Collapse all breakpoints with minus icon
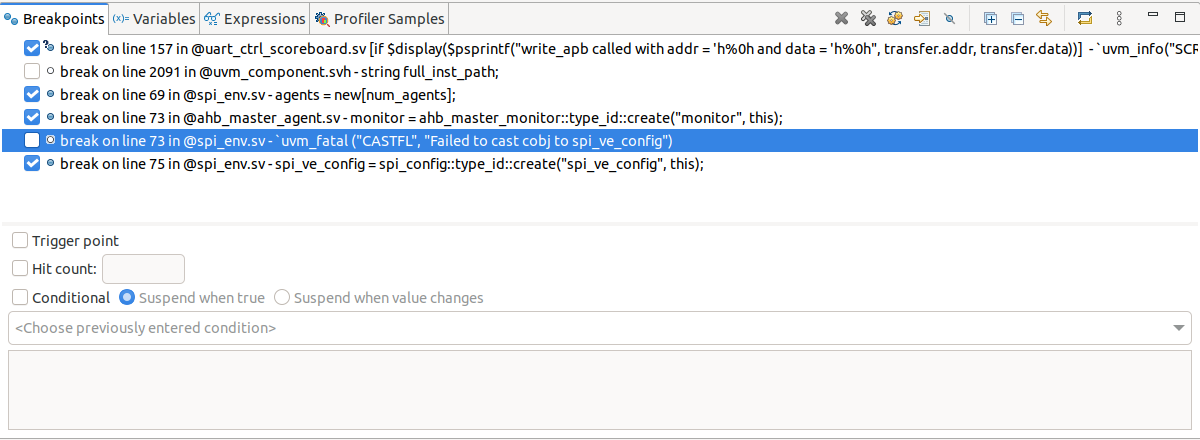Image resolution: width=1200 pixels, height=440 pixels. click(x=1018, y=18)
